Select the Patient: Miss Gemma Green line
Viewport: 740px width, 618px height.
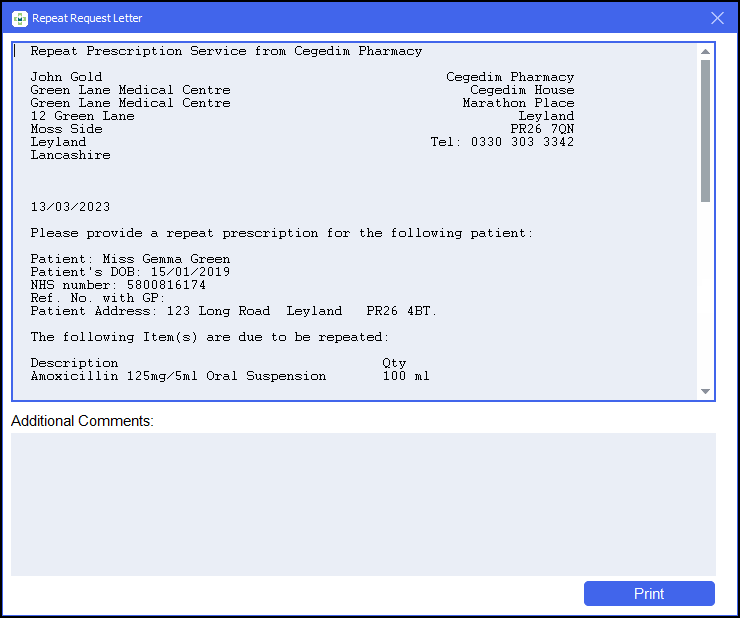[x=130, y=259]
